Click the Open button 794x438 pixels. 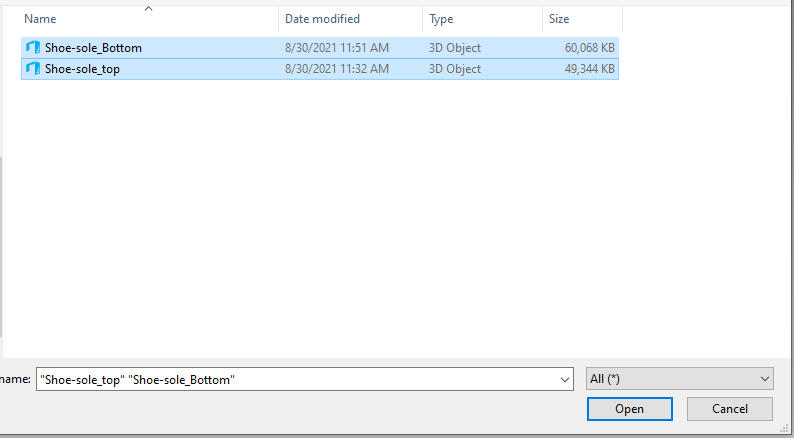click(x=629, y=409)
